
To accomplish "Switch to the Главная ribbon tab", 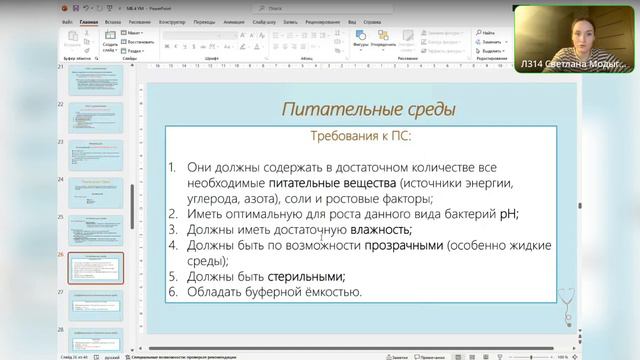I will coord(89,22).
